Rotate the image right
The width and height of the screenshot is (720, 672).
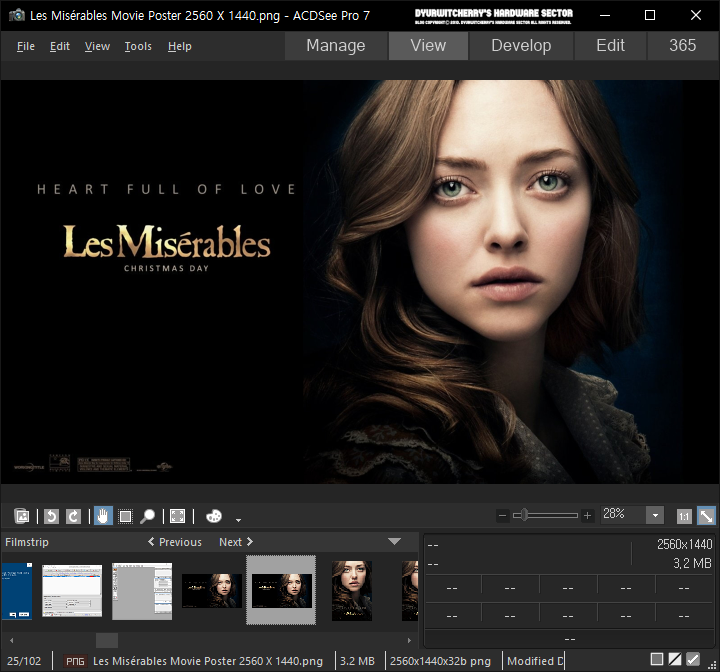(73, 516)
